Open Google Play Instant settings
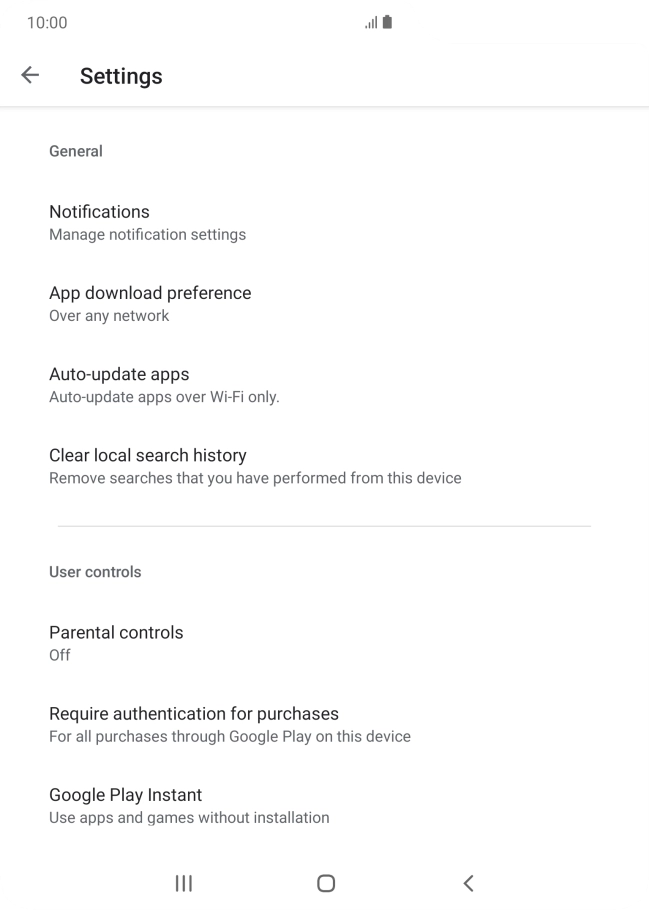Viewport: 649px width, 910px height. coord(125,795)
